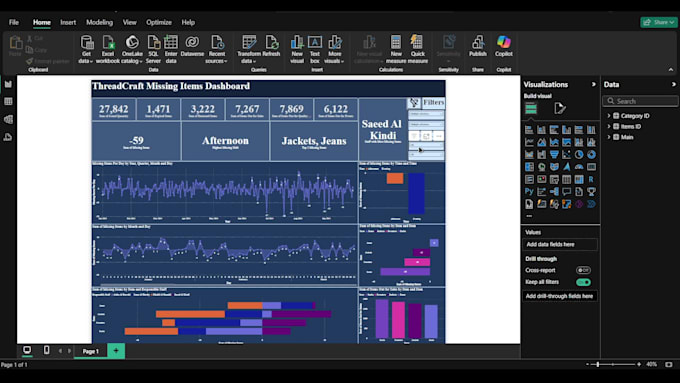Expand the Category ID table
This screenshot has width=680, height=383.
(x=608, y=116)
